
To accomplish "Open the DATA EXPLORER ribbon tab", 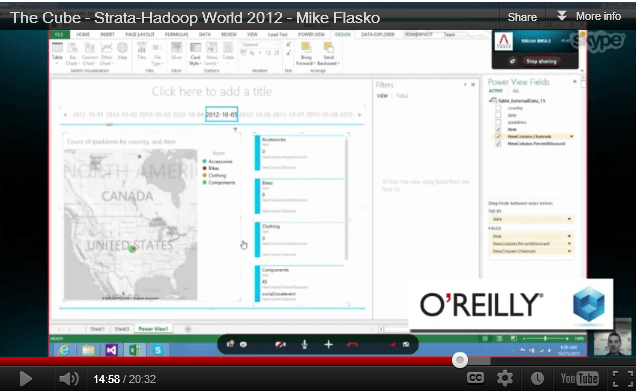I will coord(378,34).
